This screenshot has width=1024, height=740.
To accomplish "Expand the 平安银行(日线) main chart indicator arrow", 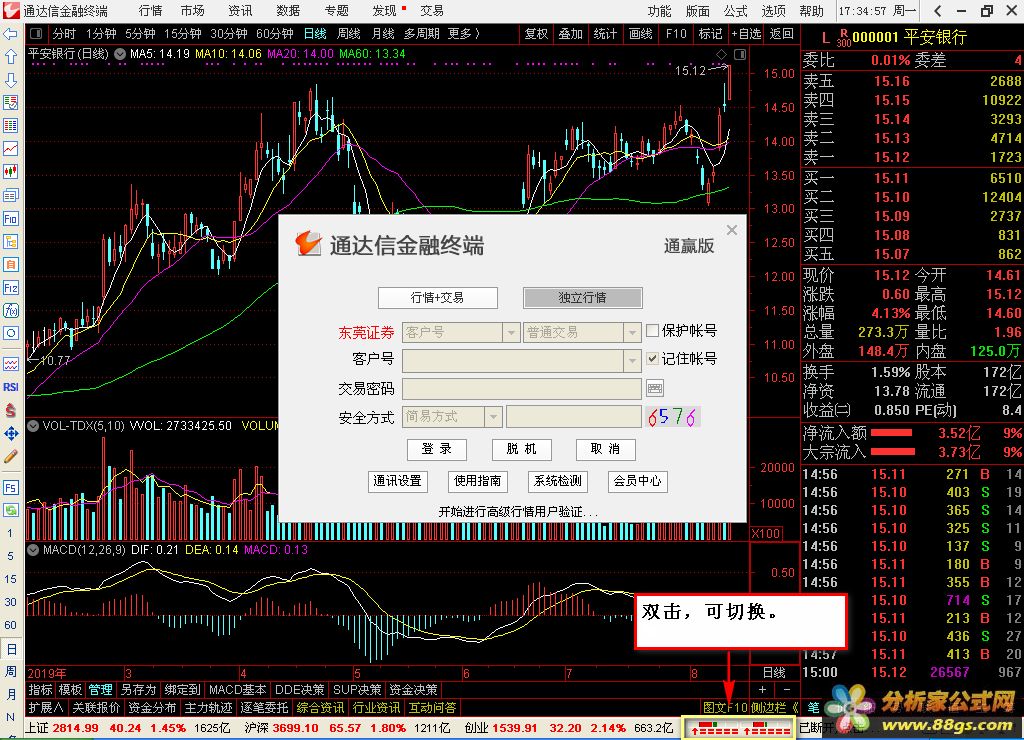I will click(x=120, y=54).
